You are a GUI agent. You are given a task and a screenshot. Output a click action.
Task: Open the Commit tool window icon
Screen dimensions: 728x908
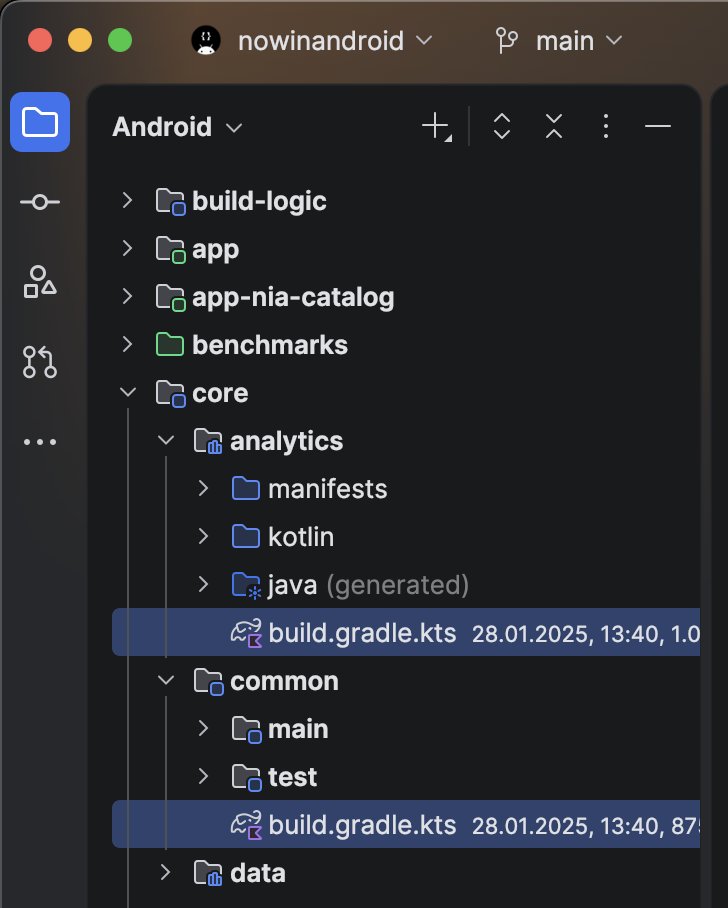[40, 202]
